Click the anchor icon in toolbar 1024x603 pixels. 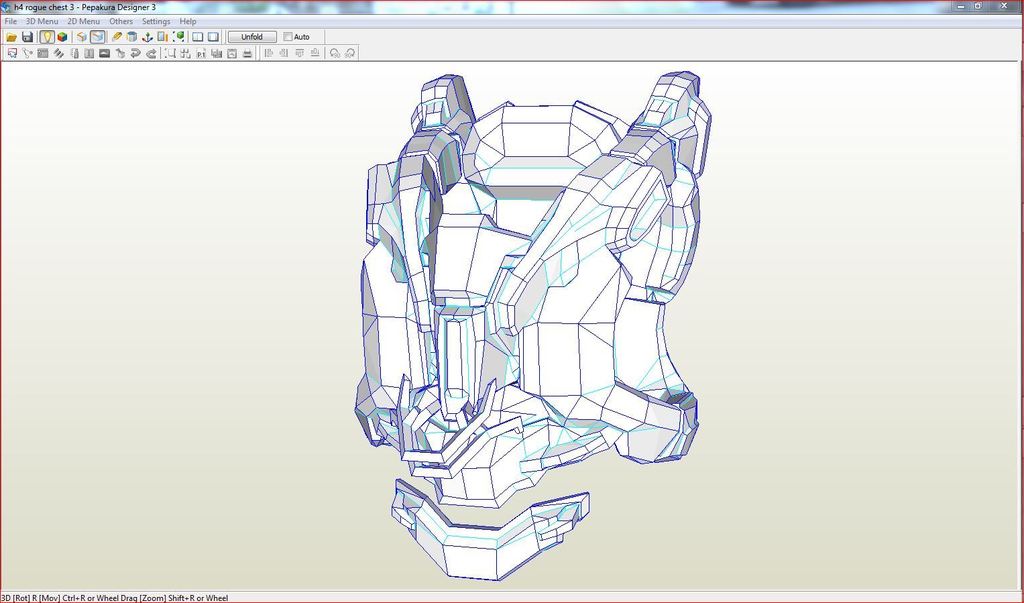148,37
